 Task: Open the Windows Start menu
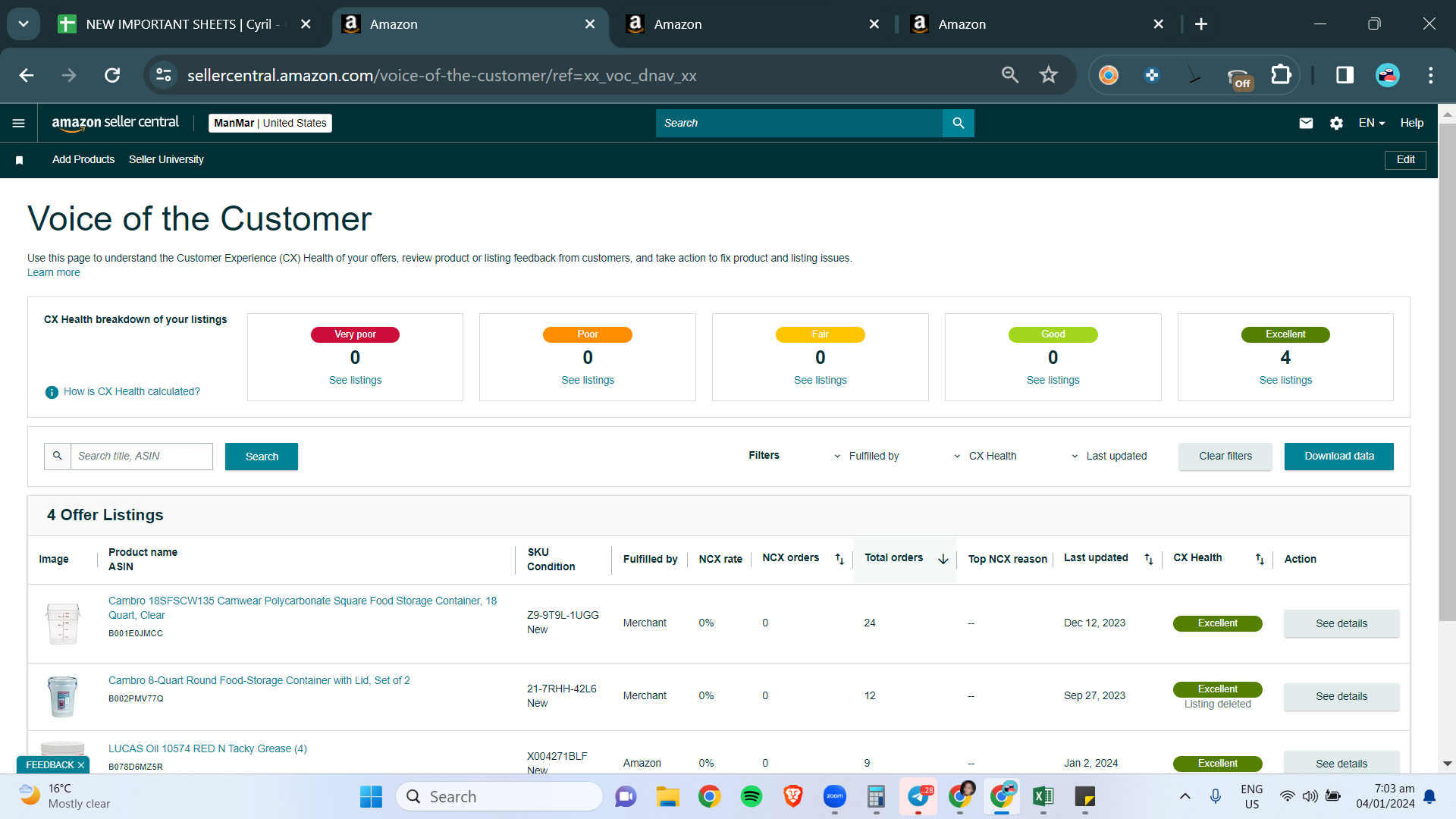click(x=371, y=797)
